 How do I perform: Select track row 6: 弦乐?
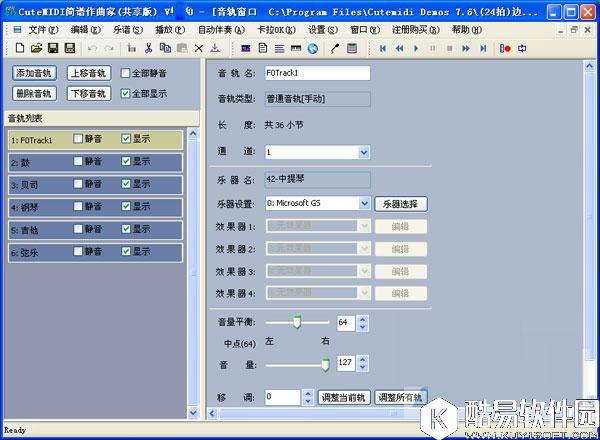tap(95, 252)
